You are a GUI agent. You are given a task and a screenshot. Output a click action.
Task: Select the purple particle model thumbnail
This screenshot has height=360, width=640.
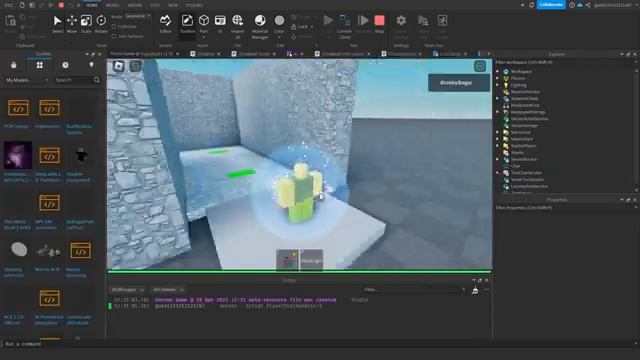pyautogui.click(x=18, y=156)
